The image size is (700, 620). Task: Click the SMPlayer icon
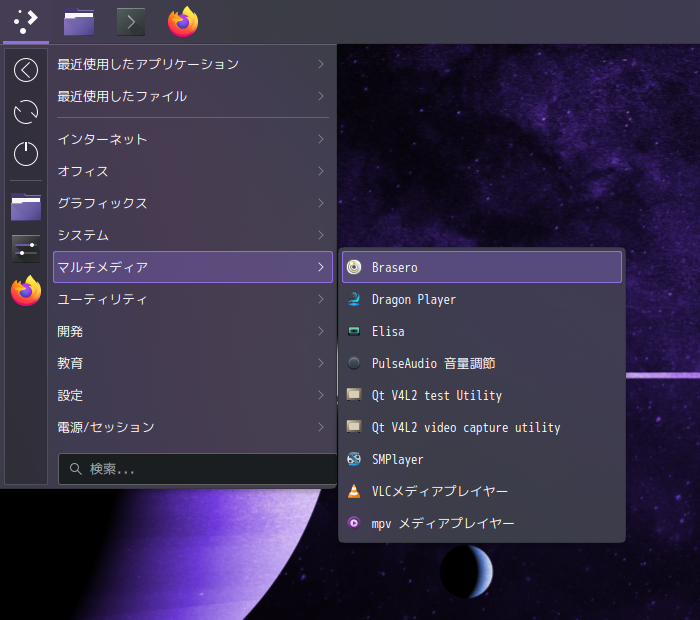point(354,459)
